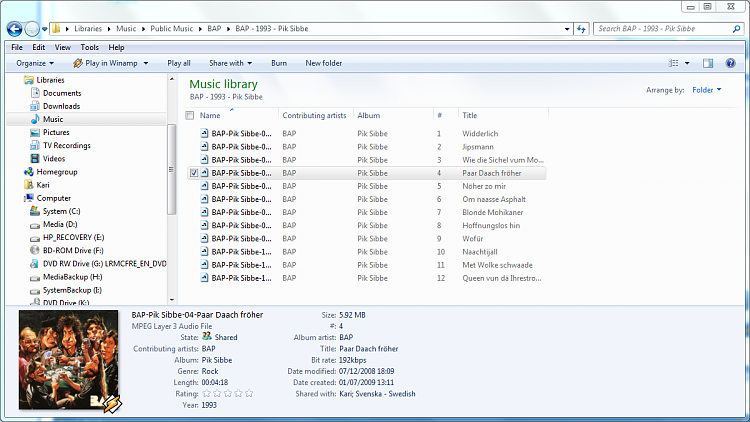Click the change view icon
The height and width of the screenshot is (422, 750).
tap(673, 63)
